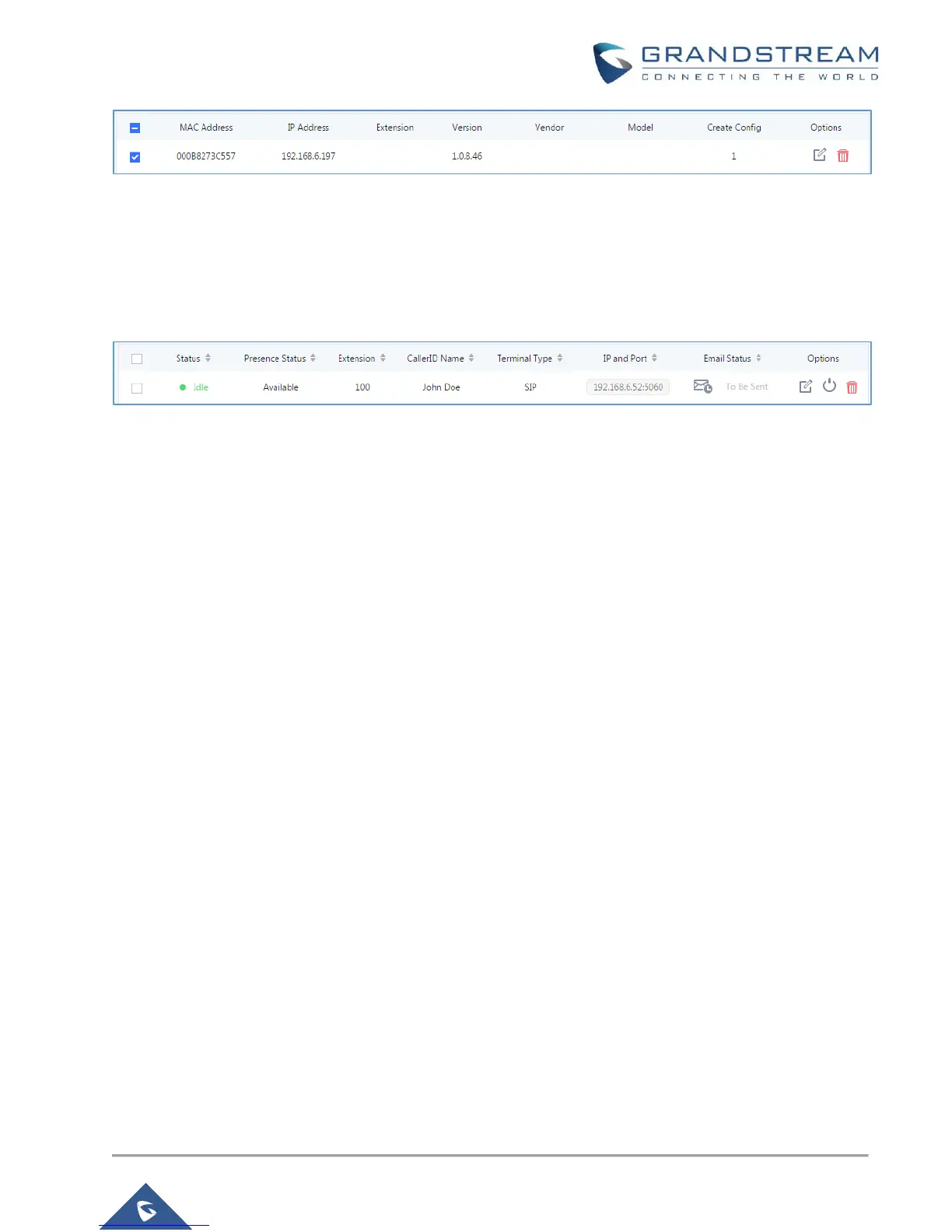Image resolution: width=952 pixels, height=1232 pixels.
Task: Sort by Email Status column
Action: click(x=759, y=358)
